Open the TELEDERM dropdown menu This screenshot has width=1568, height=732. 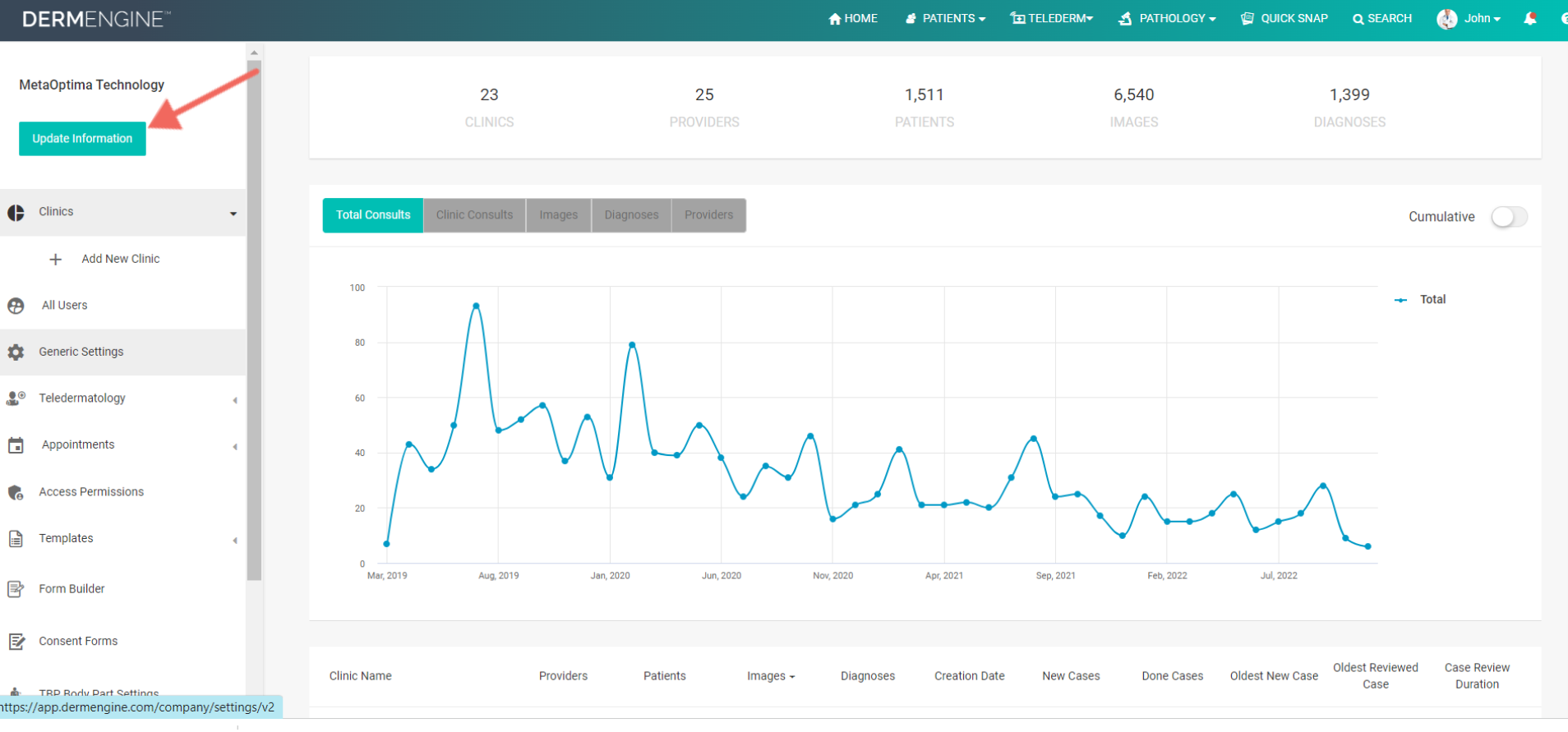click(1052, 19)
